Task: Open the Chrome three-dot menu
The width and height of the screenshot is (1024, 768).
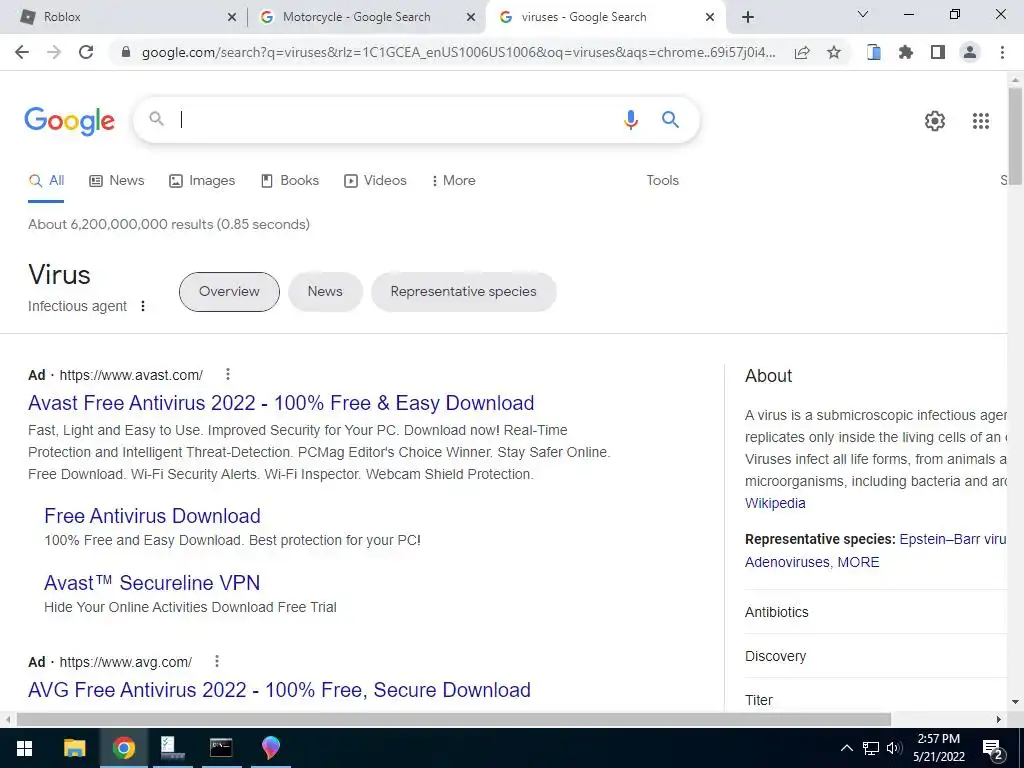Action: coord(1002,52)
